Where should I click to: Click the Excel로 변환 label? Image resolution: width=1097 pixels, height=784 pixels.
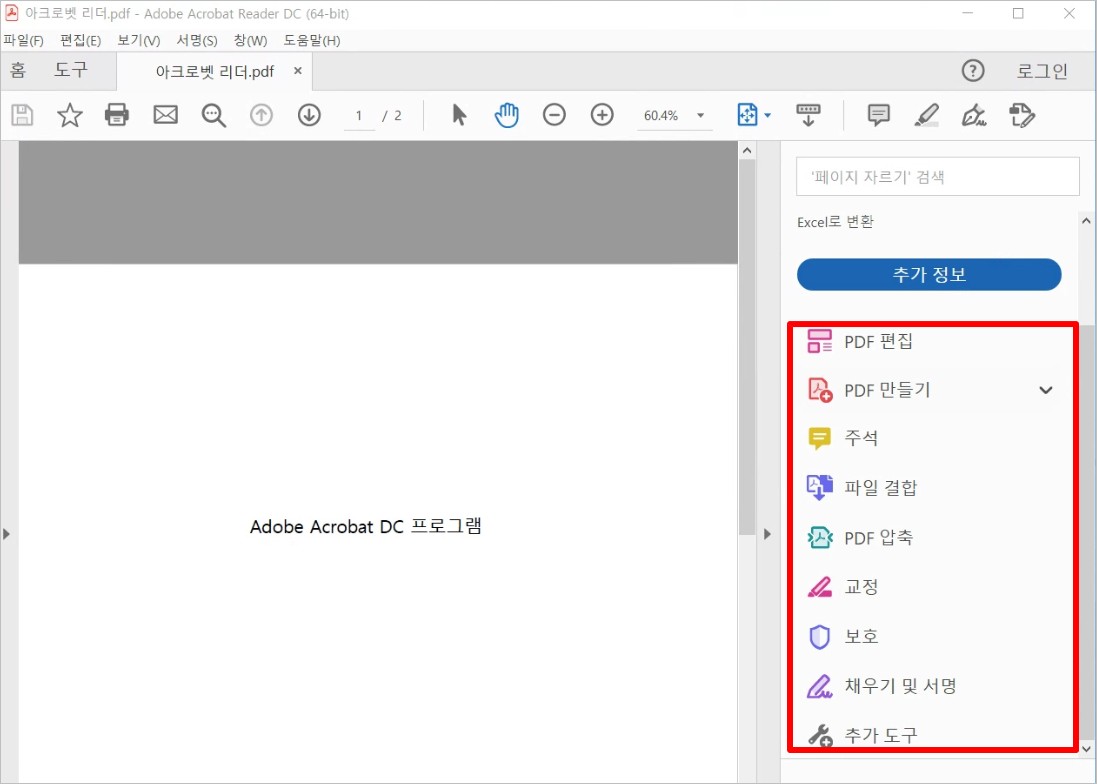835,222
